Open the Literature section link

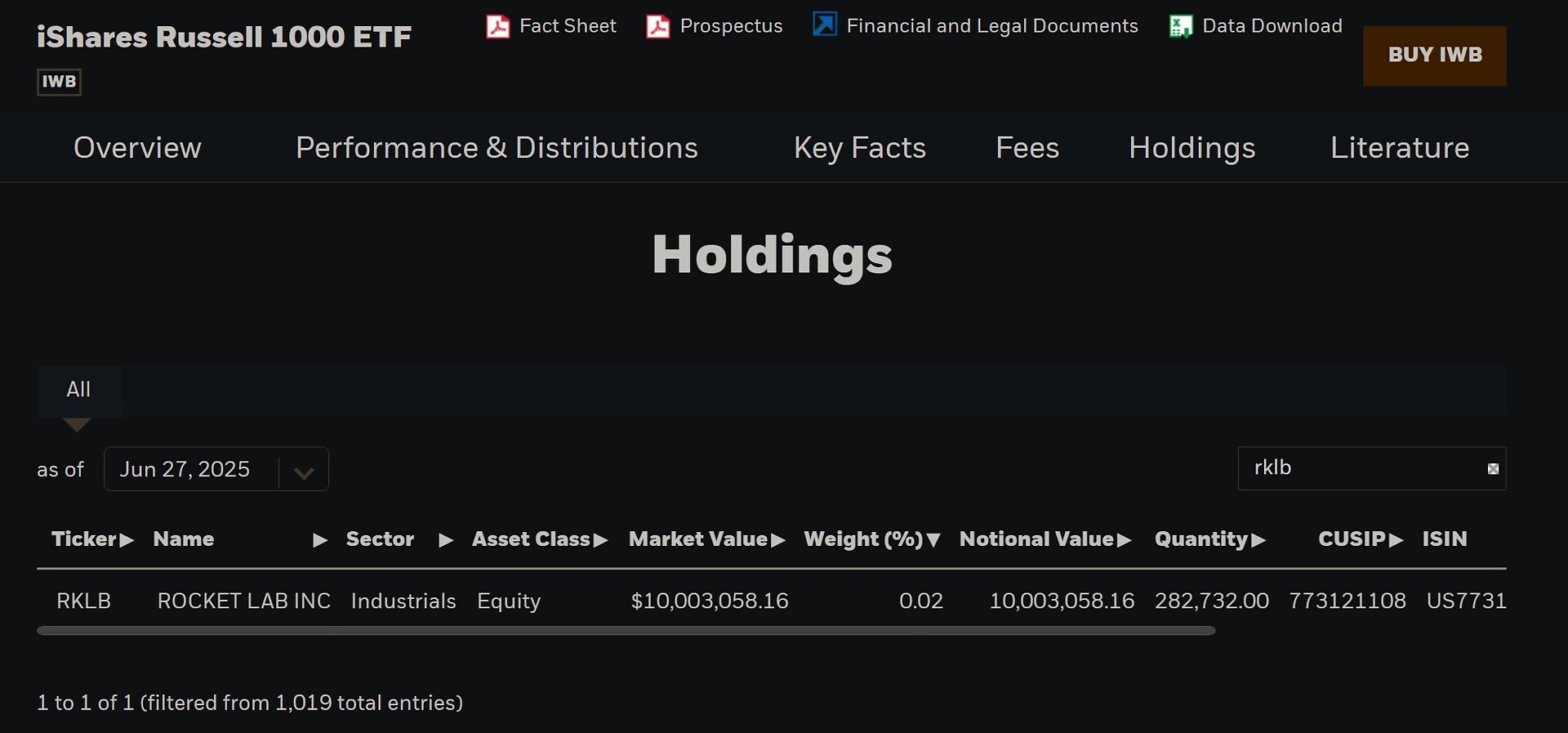1399,148
